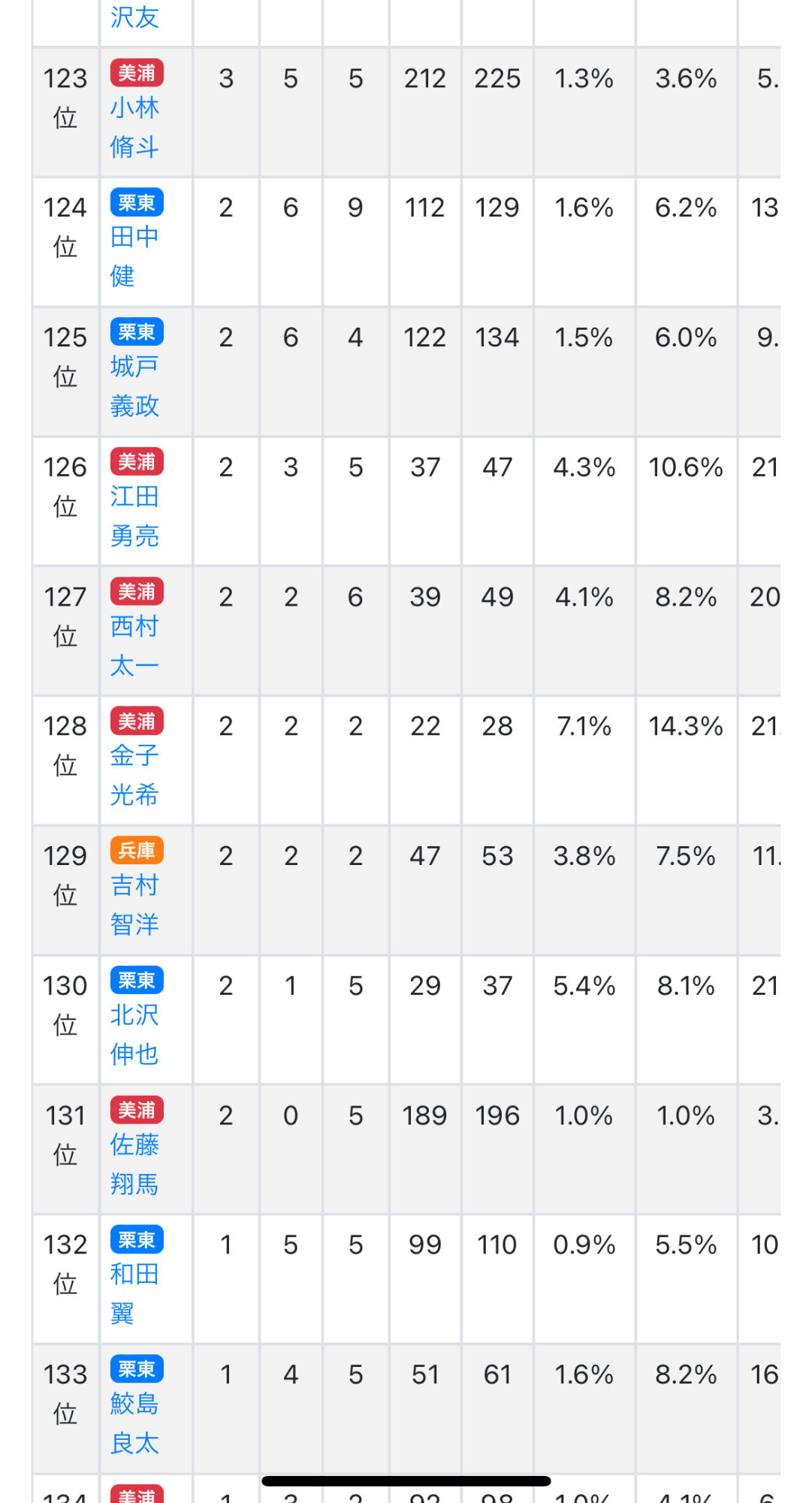Tap the blue 栗東 badge above 田中健
This screenshot has width=812, height=1503.
(137, 202)
